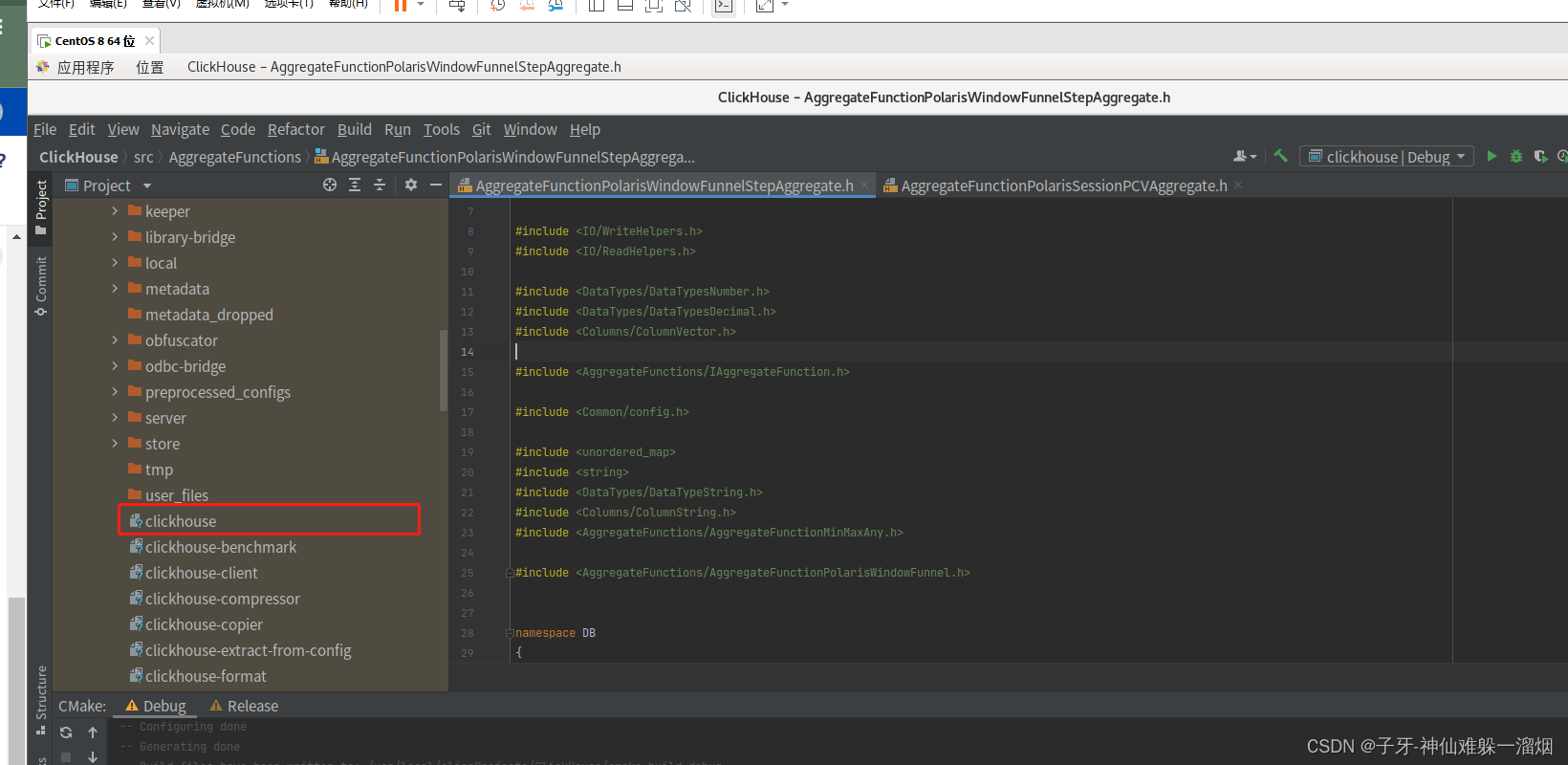Select the clickhouse-compressor file

click(x=214, y=599)
